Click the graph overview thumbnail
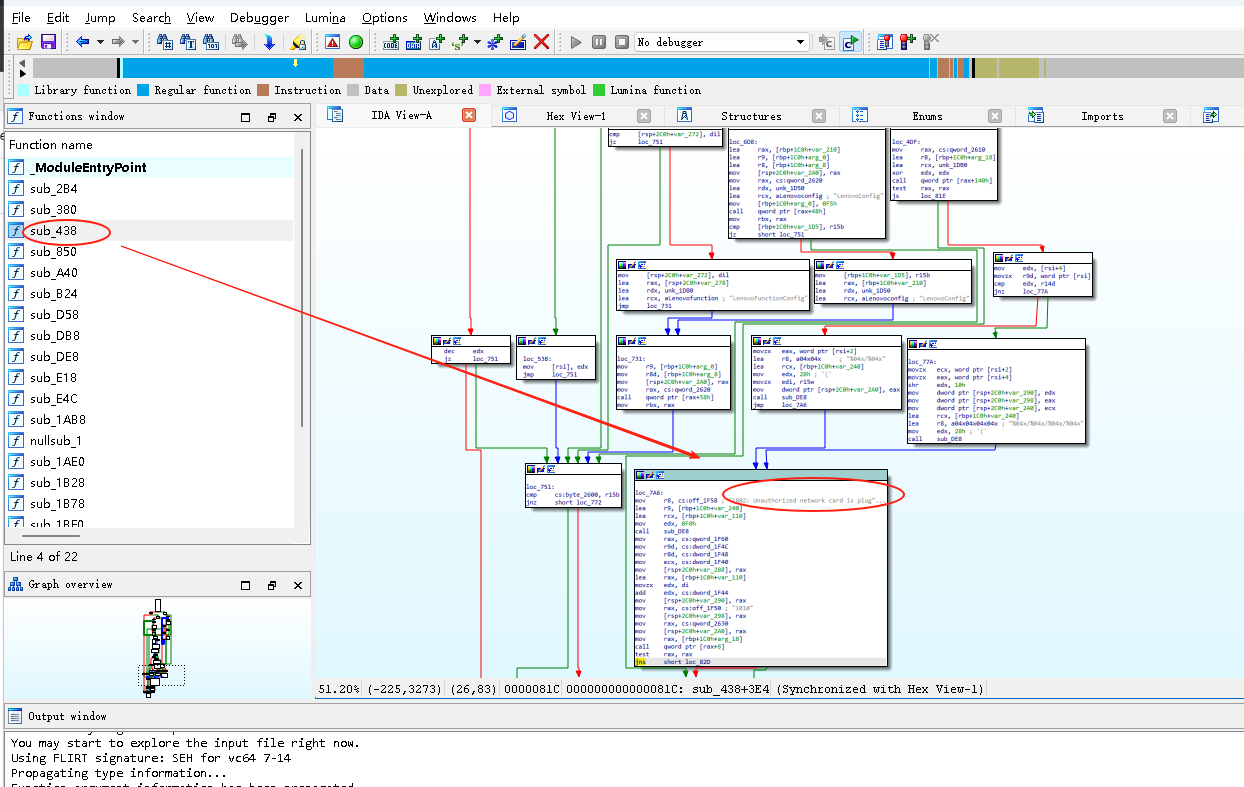The height and width of the screenshot is (787, 1244). pyautogui.click(x=159, y=650)
